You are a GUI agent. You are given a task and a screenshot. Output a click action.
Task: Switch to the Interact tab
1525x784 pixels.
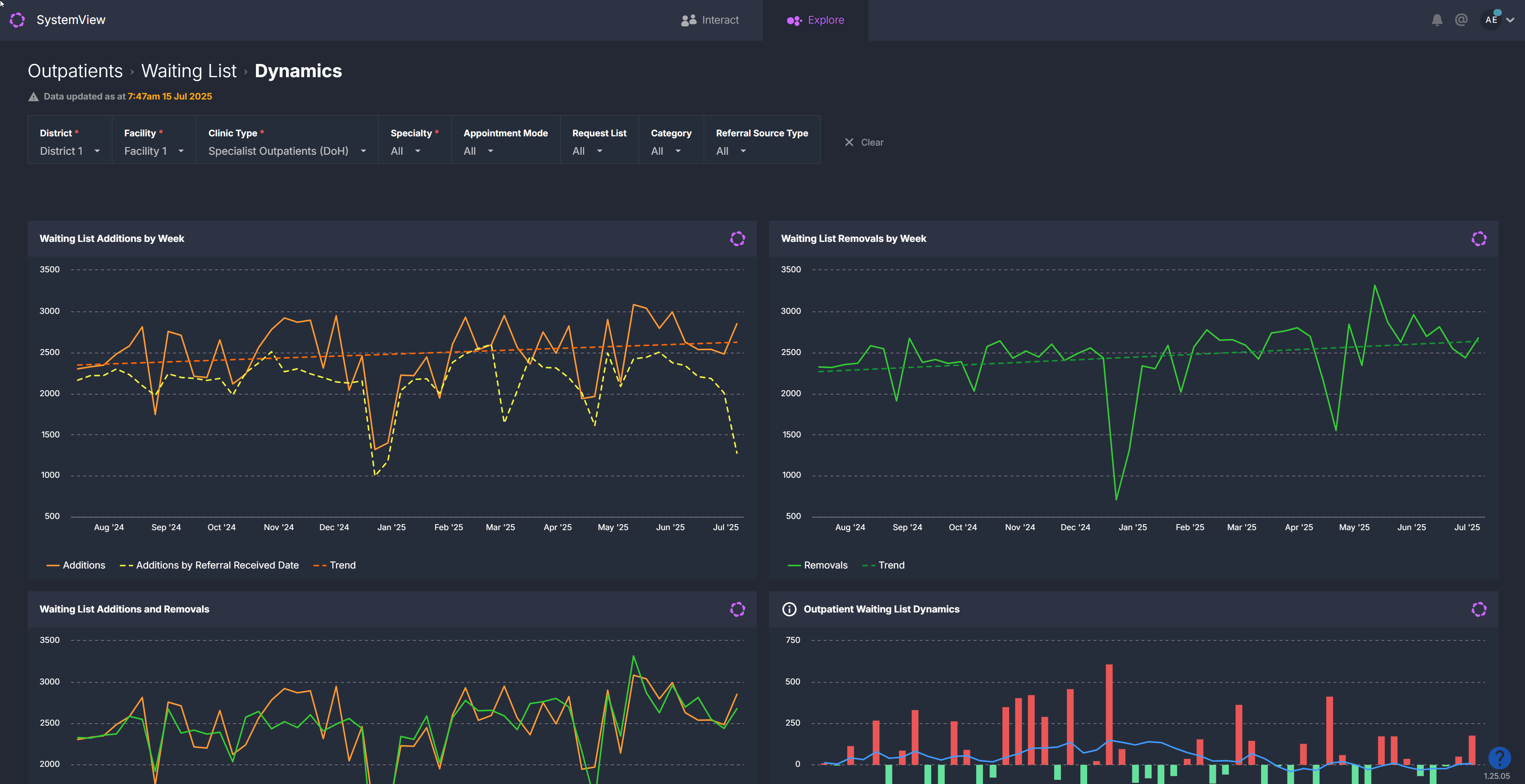[710, 20]
